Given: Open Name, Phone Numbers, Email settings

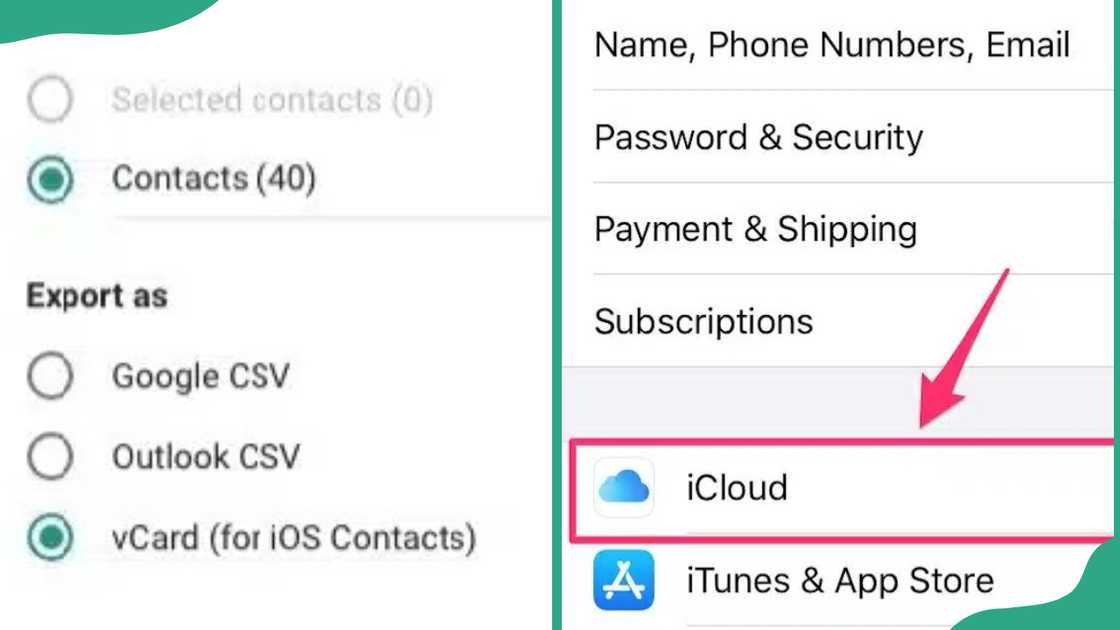Looking at the screenshot, I should 832,44.
